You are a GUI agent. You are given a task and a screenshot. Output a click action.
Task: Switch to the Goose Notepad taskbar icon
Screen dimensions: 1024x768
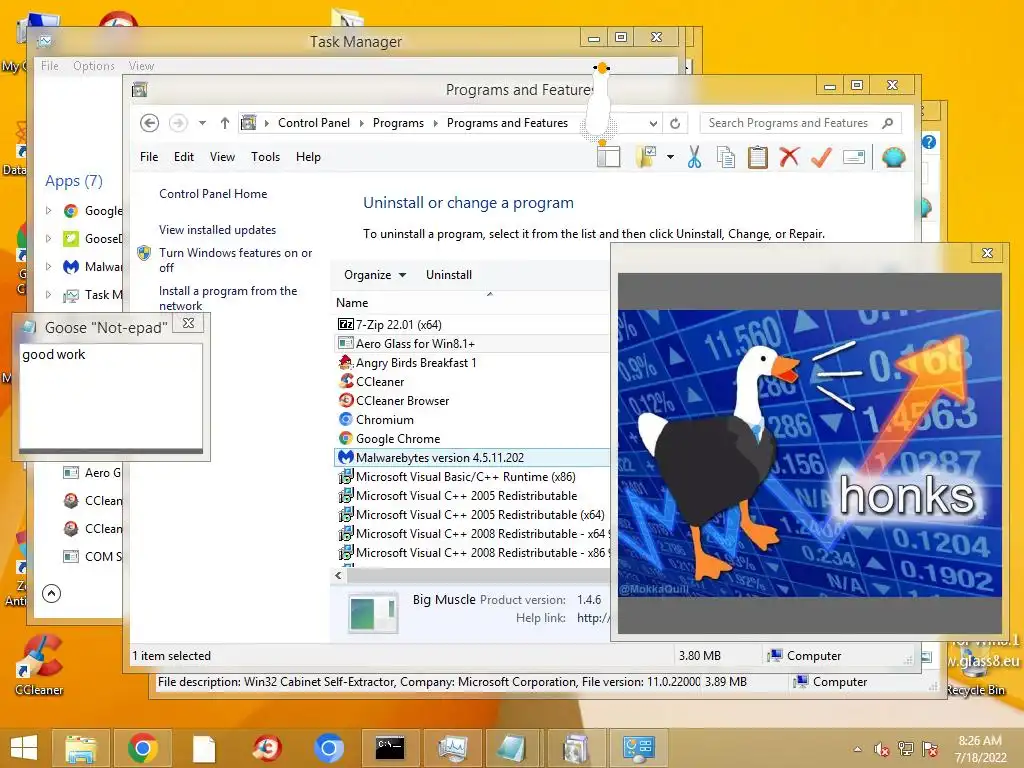coord(512,748)
